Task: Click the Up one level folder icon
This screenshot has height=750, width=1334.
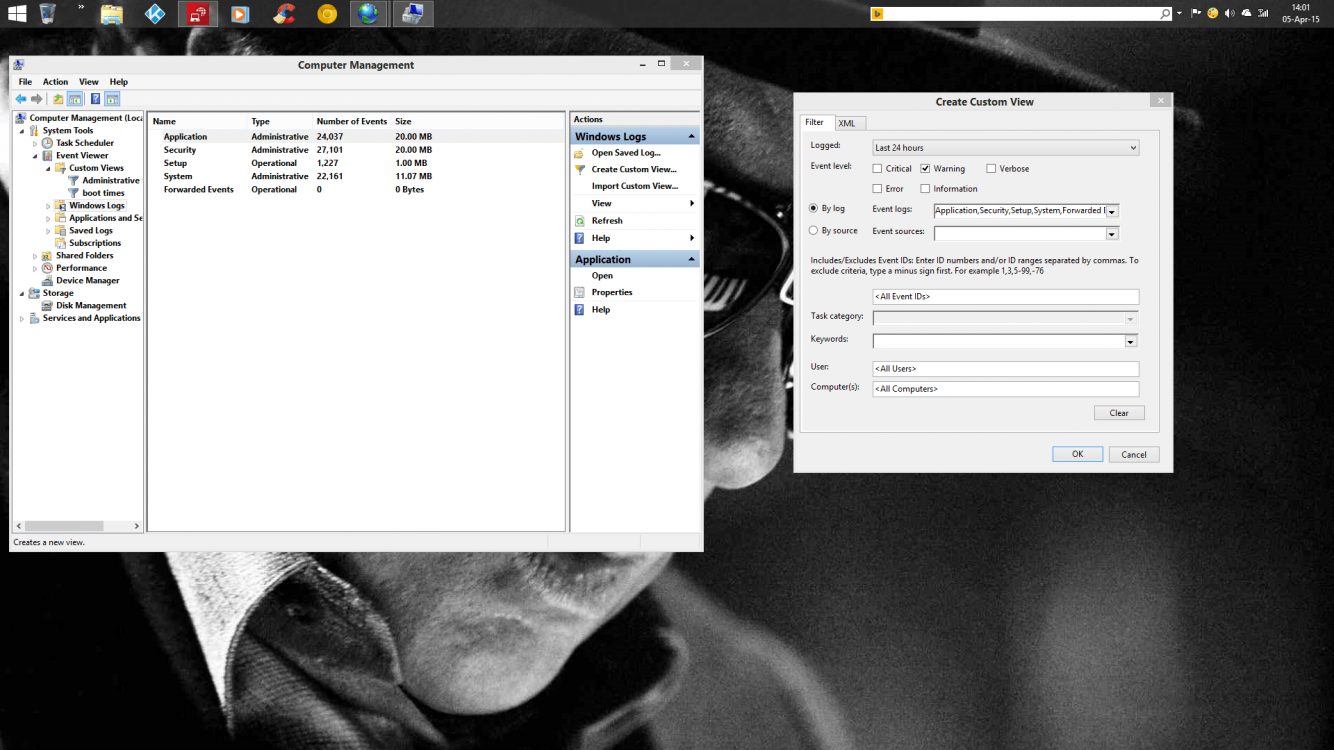Action: [58, 99]
